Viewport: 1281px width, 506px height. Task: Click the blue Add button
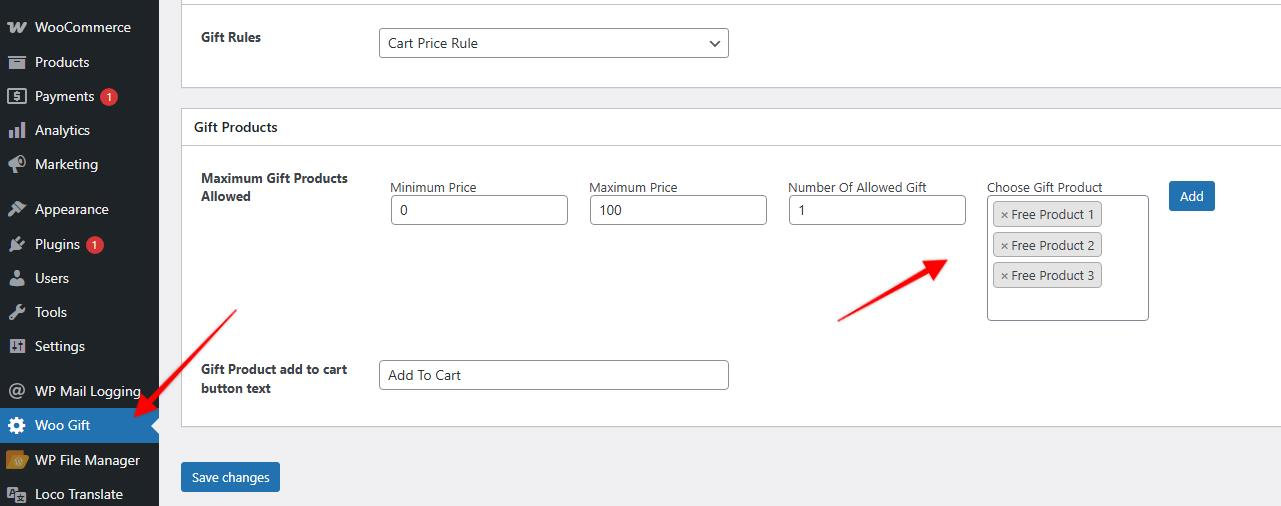click(x=1191, y=196)
